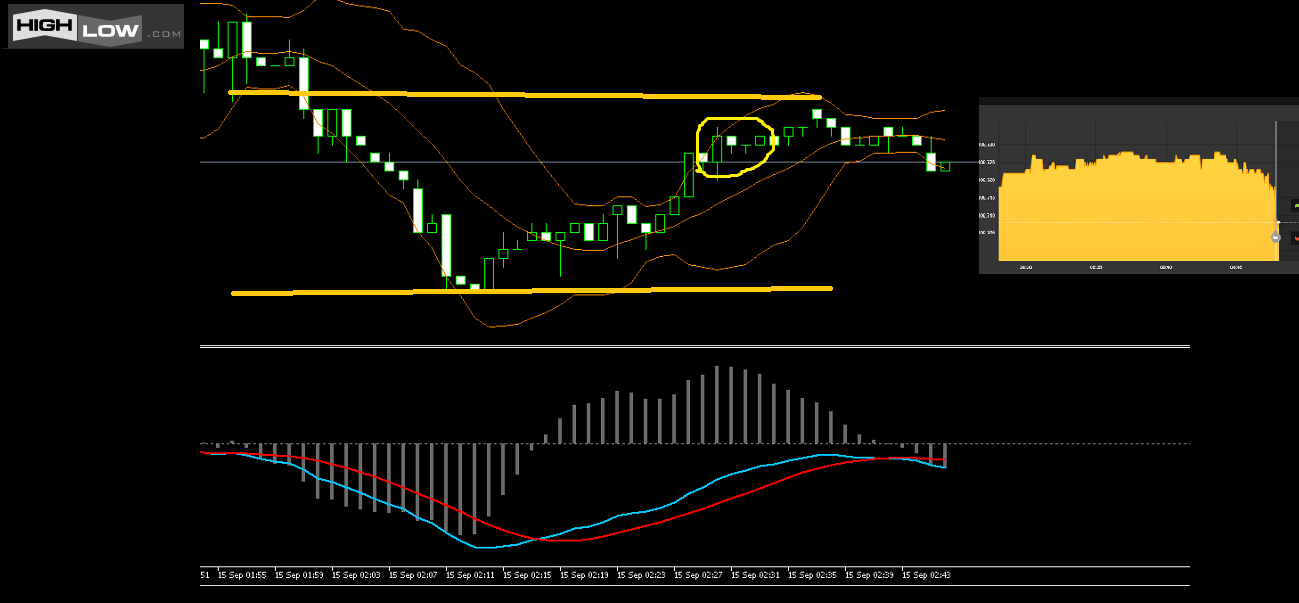Select the lower yellow support line
The width and height of the screenshot is (1299, 603).
point(530,291)
